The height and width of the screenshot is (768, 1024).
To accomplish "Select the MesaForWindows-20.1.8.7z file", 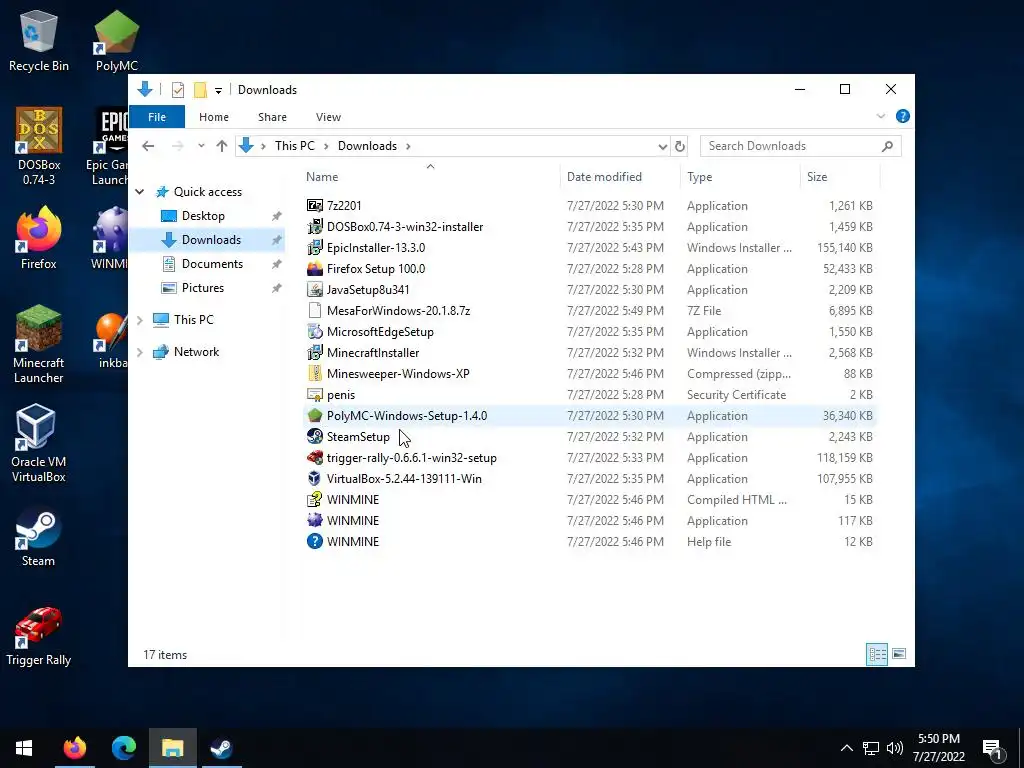I will pyautogui.click(x=398, y=311).
